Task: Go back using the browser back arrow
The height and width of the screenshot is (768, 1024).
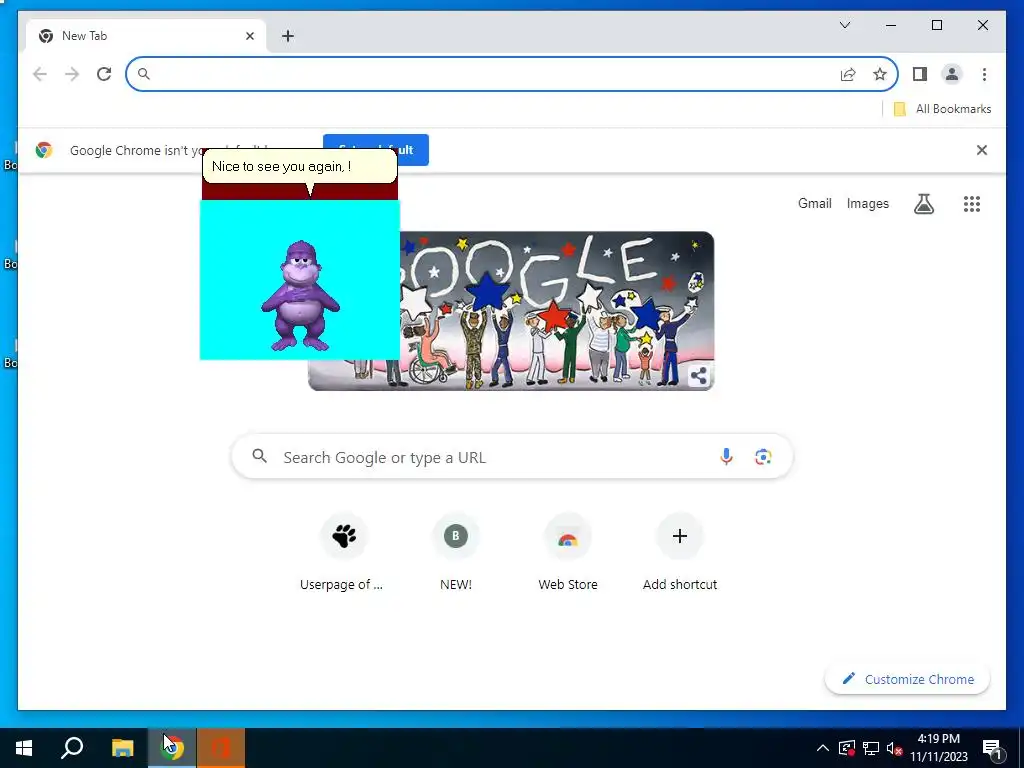Action: [40, 74]
